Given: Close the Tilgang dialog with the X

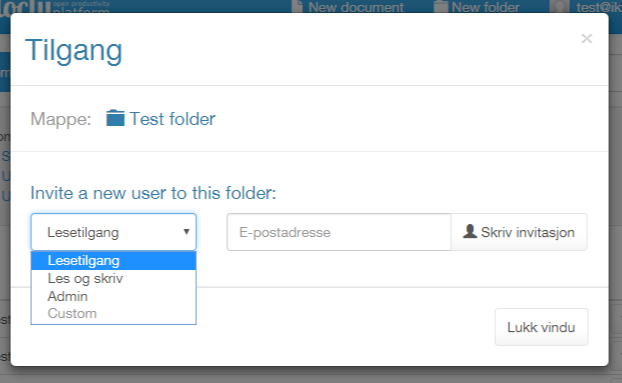Looking at the screenshot, I should [587, 38].
